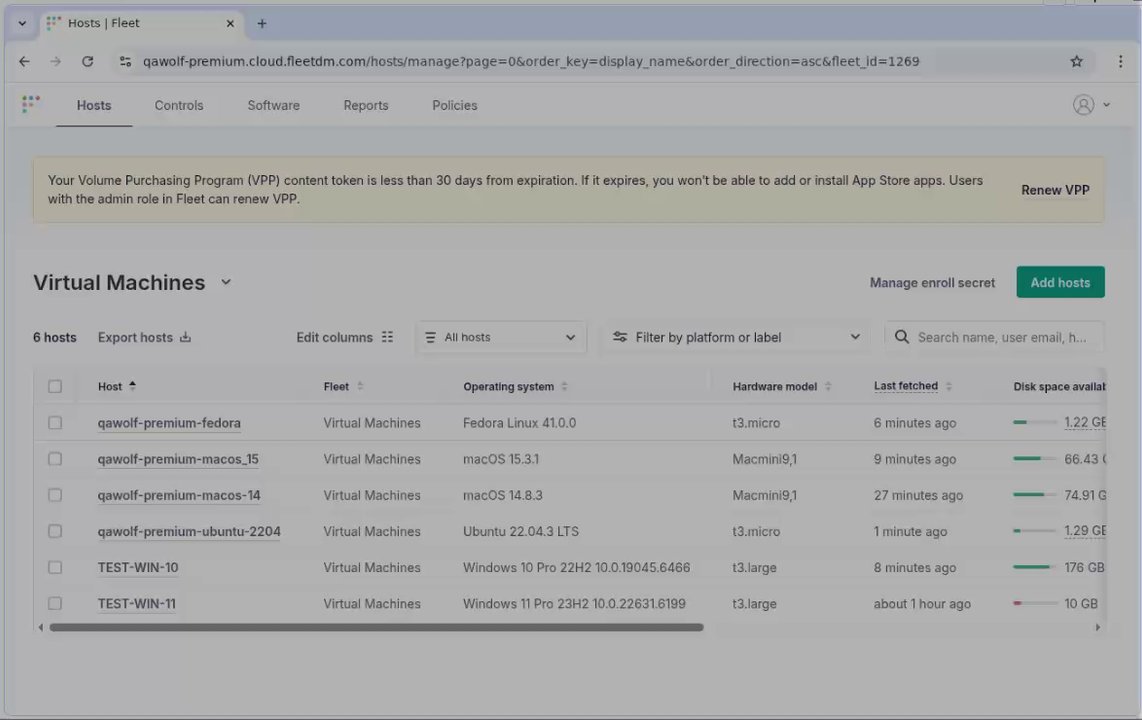The height and width of the screenshot is (720, 1142).
Task: Click the Export hosts download icon
Action: 185,337
